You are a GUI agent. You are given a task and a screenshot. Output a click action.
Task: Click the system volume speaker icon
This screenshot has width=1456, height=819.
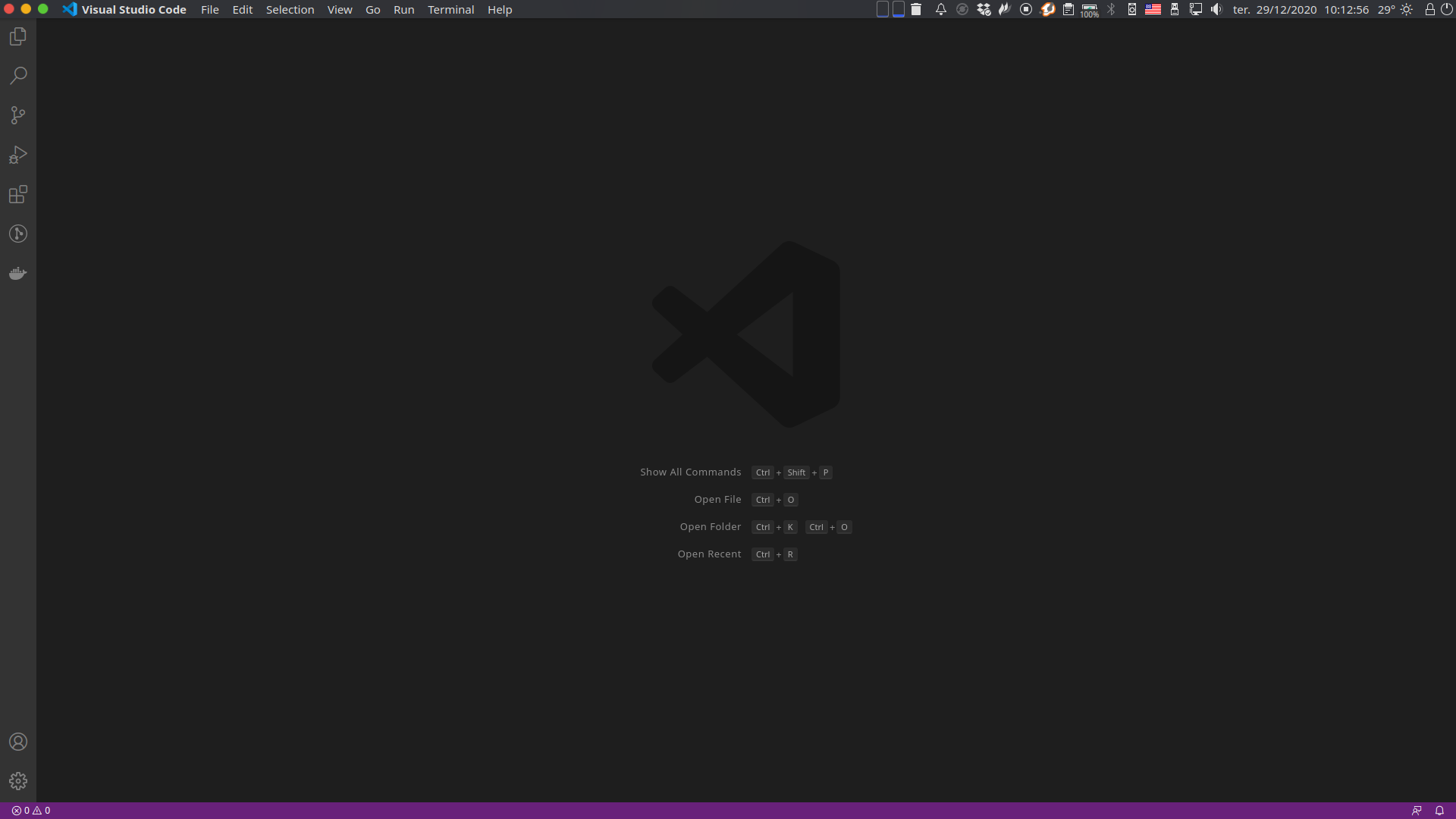tap(1216, 10)
